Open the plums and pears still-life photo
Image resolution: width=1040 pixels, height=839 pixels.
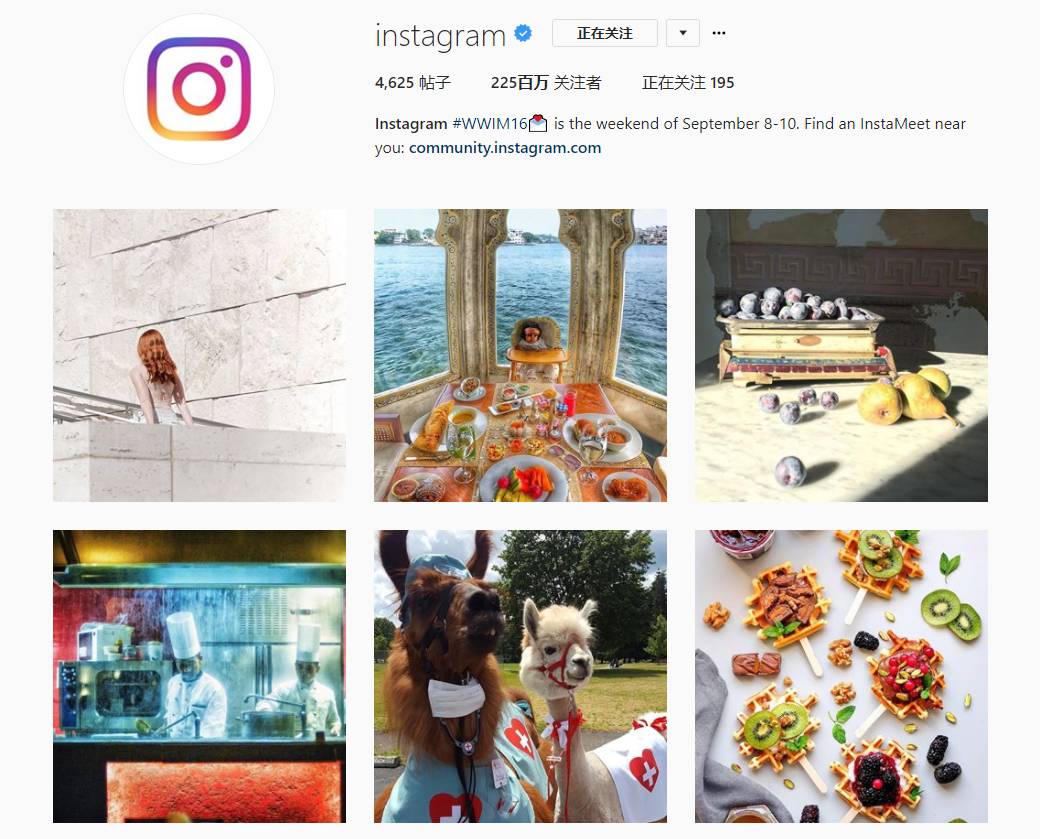842,355
